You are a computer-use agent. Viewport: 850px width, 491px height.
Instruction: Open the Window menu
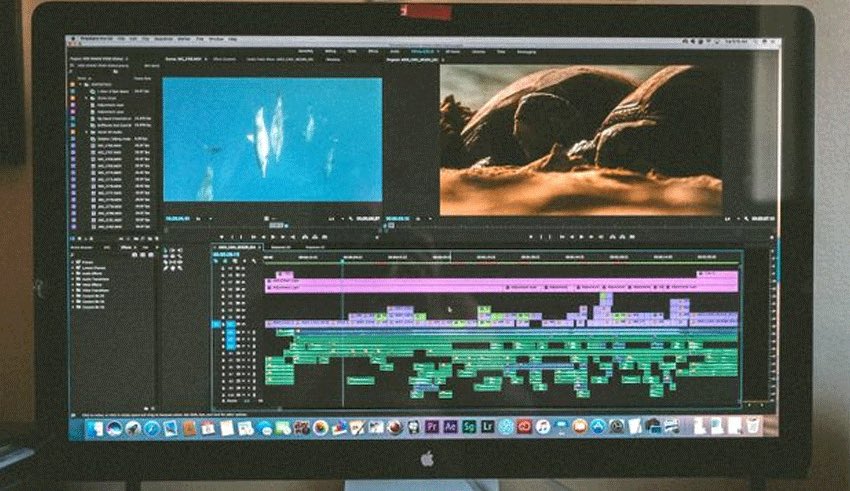(216, 39)
